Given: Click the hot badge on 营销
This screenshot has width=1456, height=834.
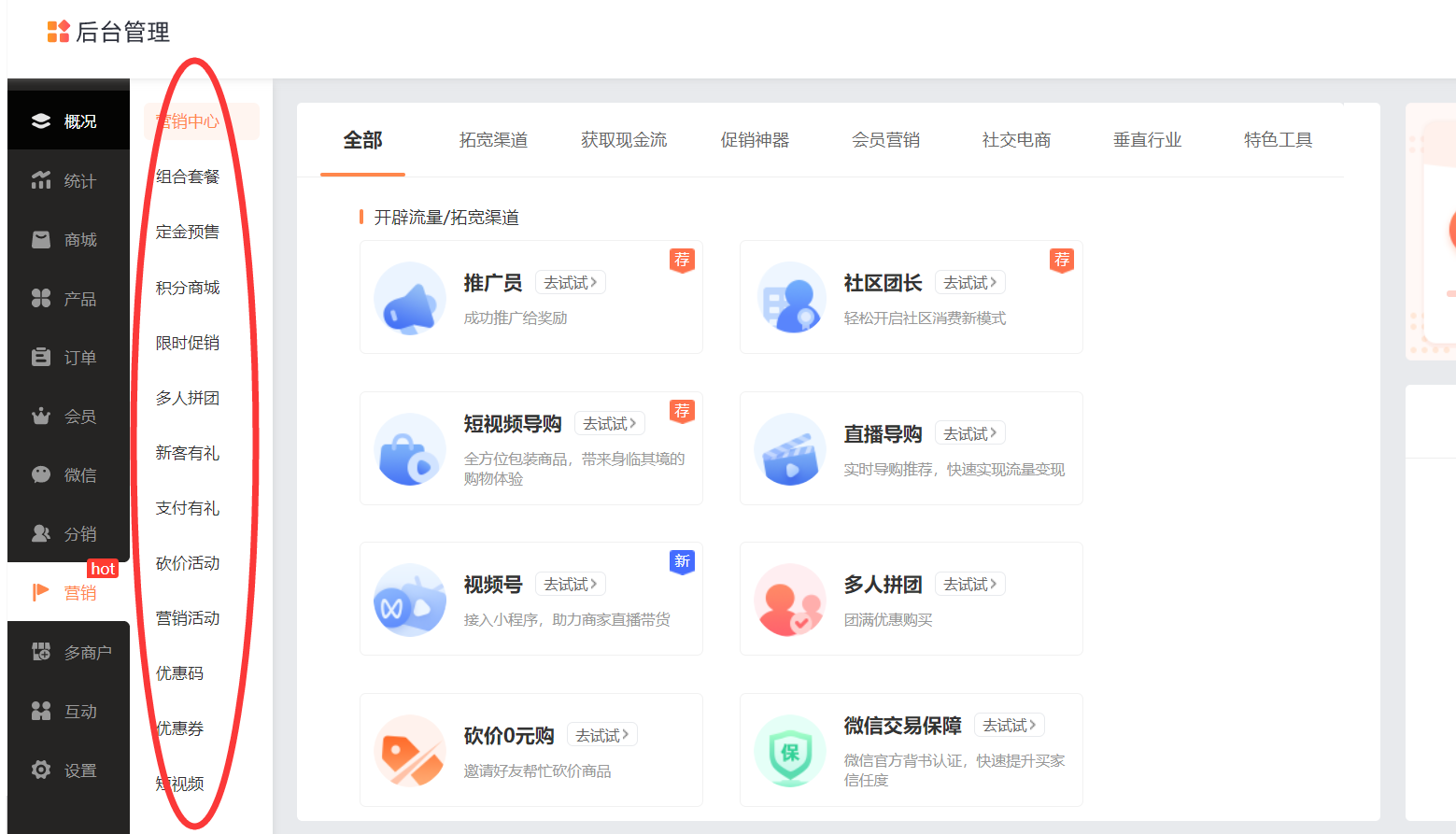Looking at the screenshot, I should coord(103,569).
